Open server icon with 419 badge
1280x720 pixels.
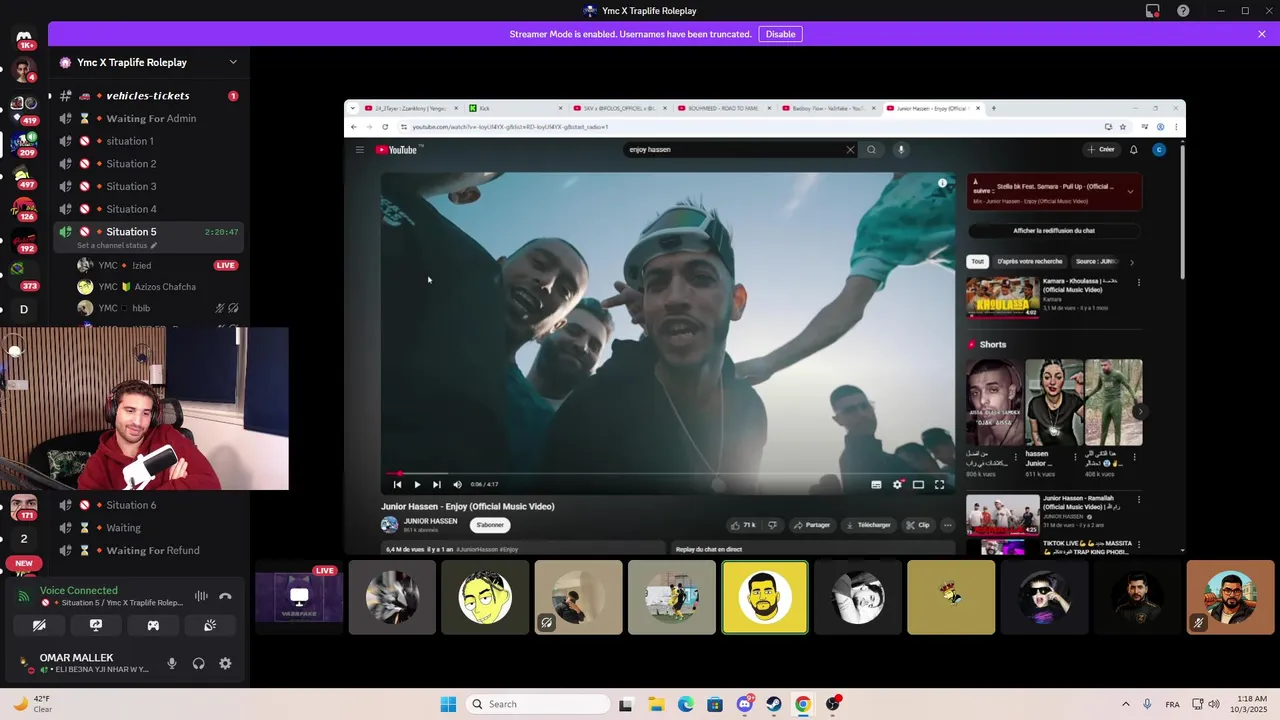pos(24,107)
